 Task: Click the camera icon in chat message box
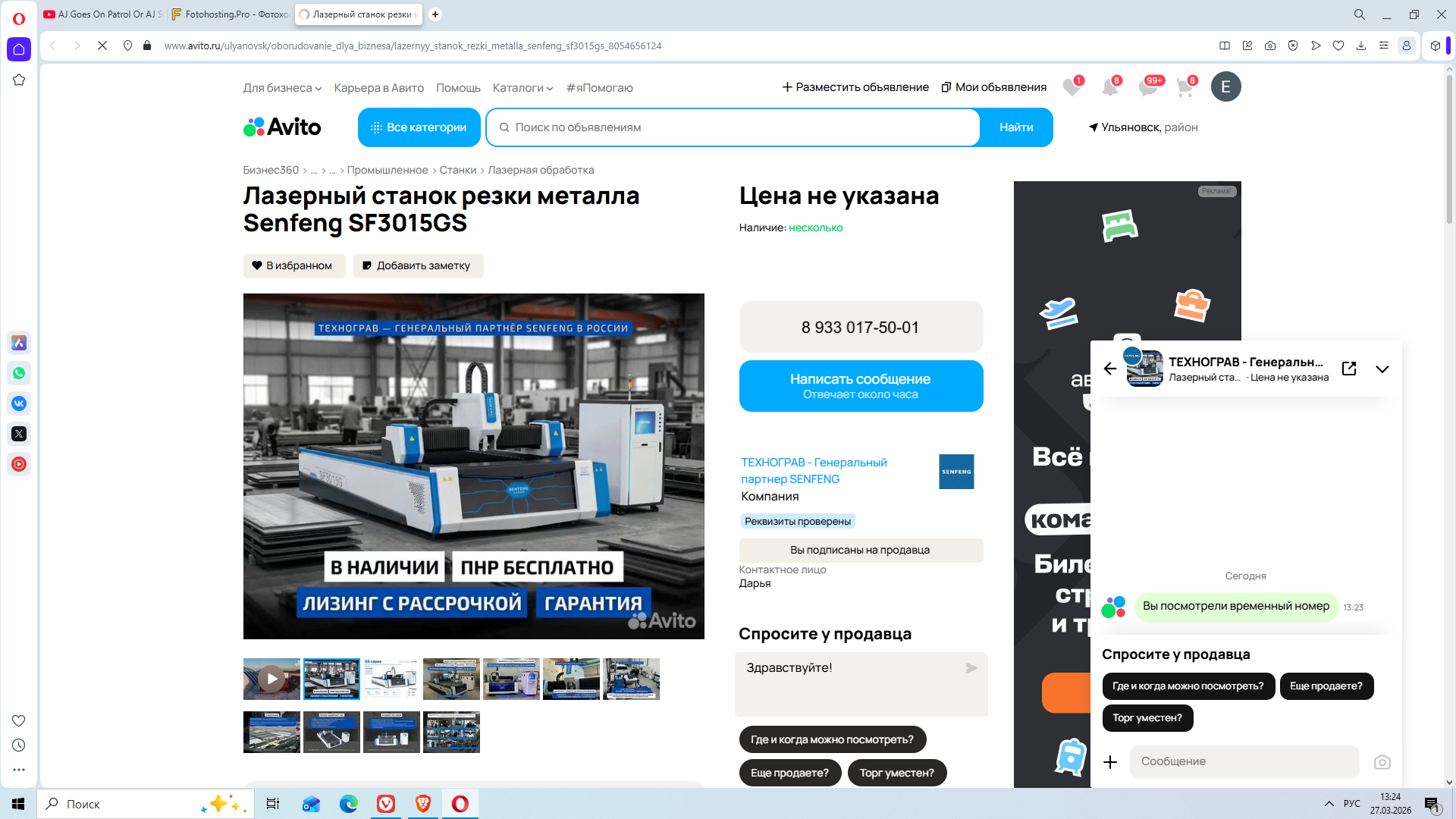[1382, 762]
